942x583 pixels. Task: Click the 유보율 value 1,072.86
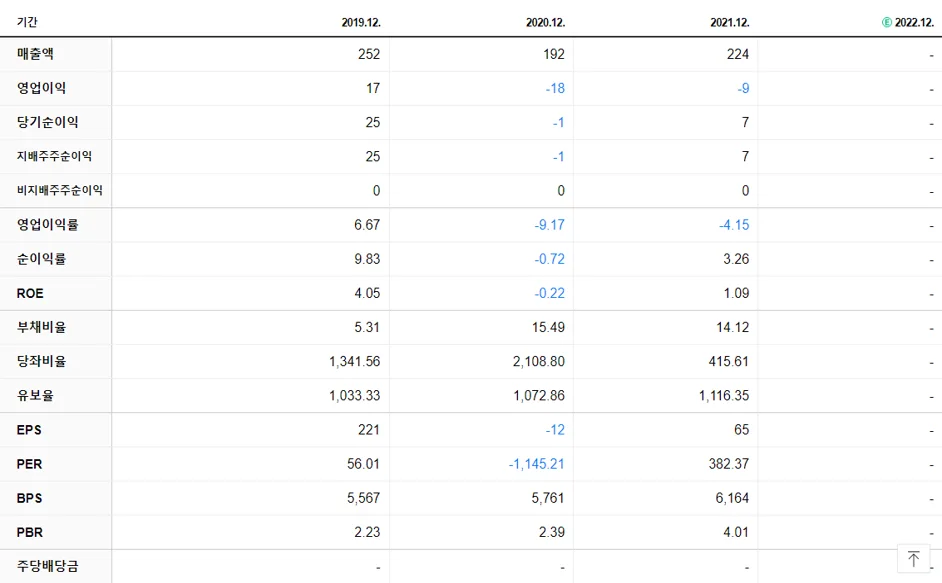[x=539, y=395]
